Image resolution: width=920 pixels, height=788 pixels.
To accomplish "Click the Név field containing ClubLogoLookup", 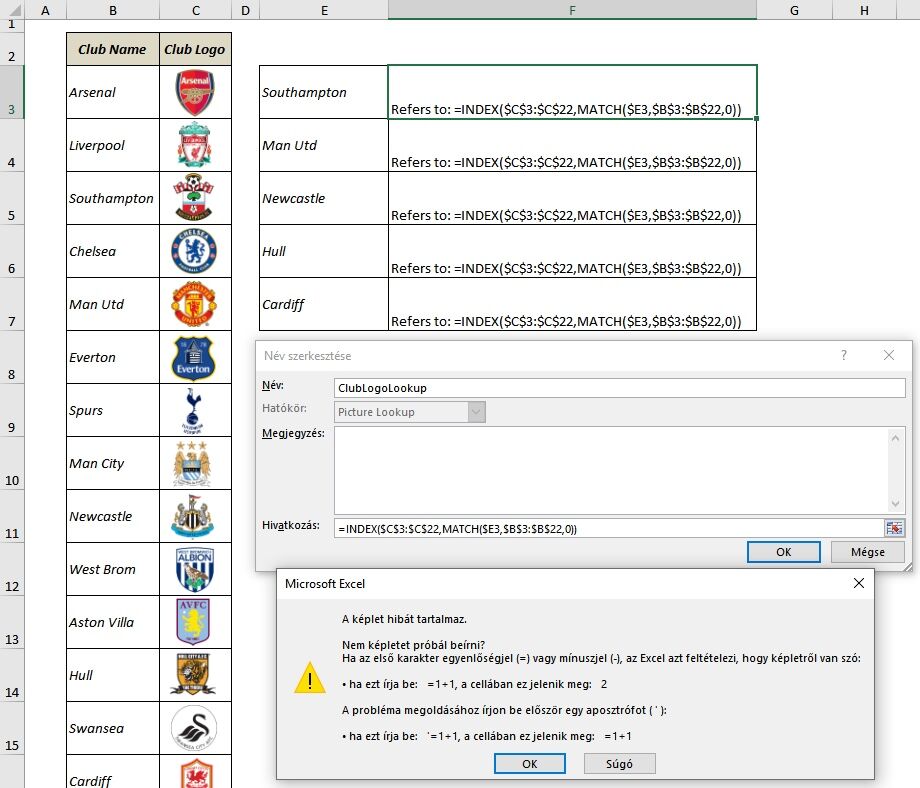I will (x=620, y=388).
